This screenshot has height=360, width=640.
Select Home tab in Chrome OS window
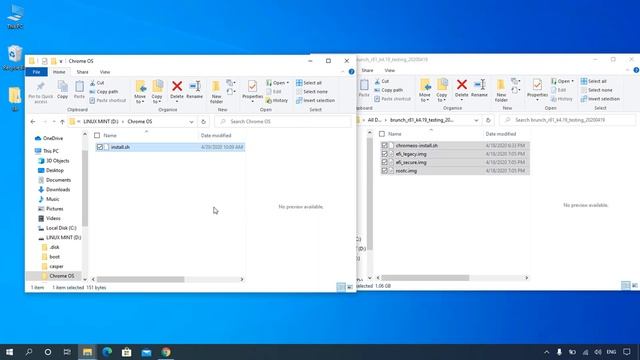pos(59,72)
